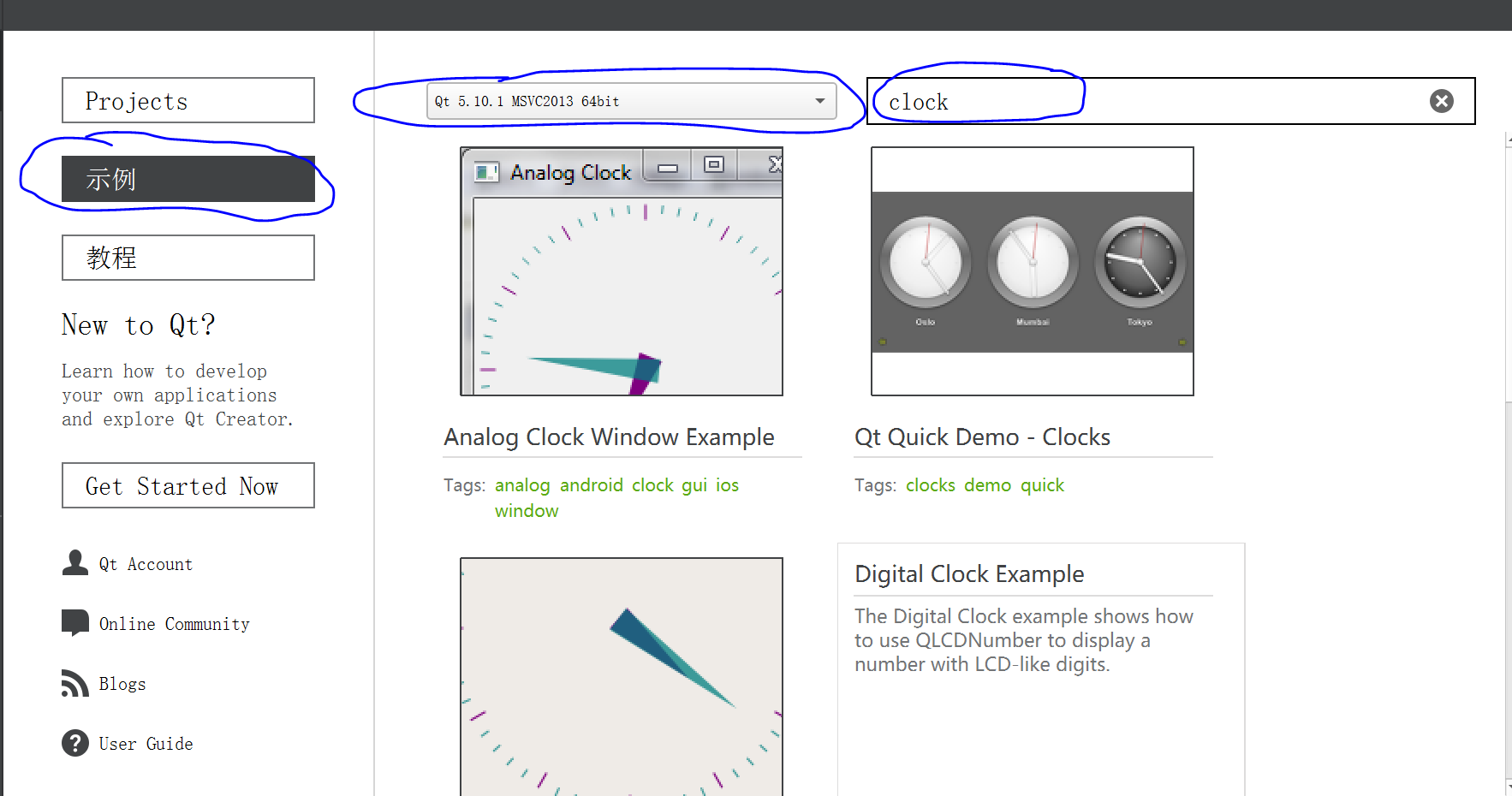The width and height of the screenshot is (1512, 796).
Task: Click the Analog Clock Window Example title
Action: click(x=609, y=437)
